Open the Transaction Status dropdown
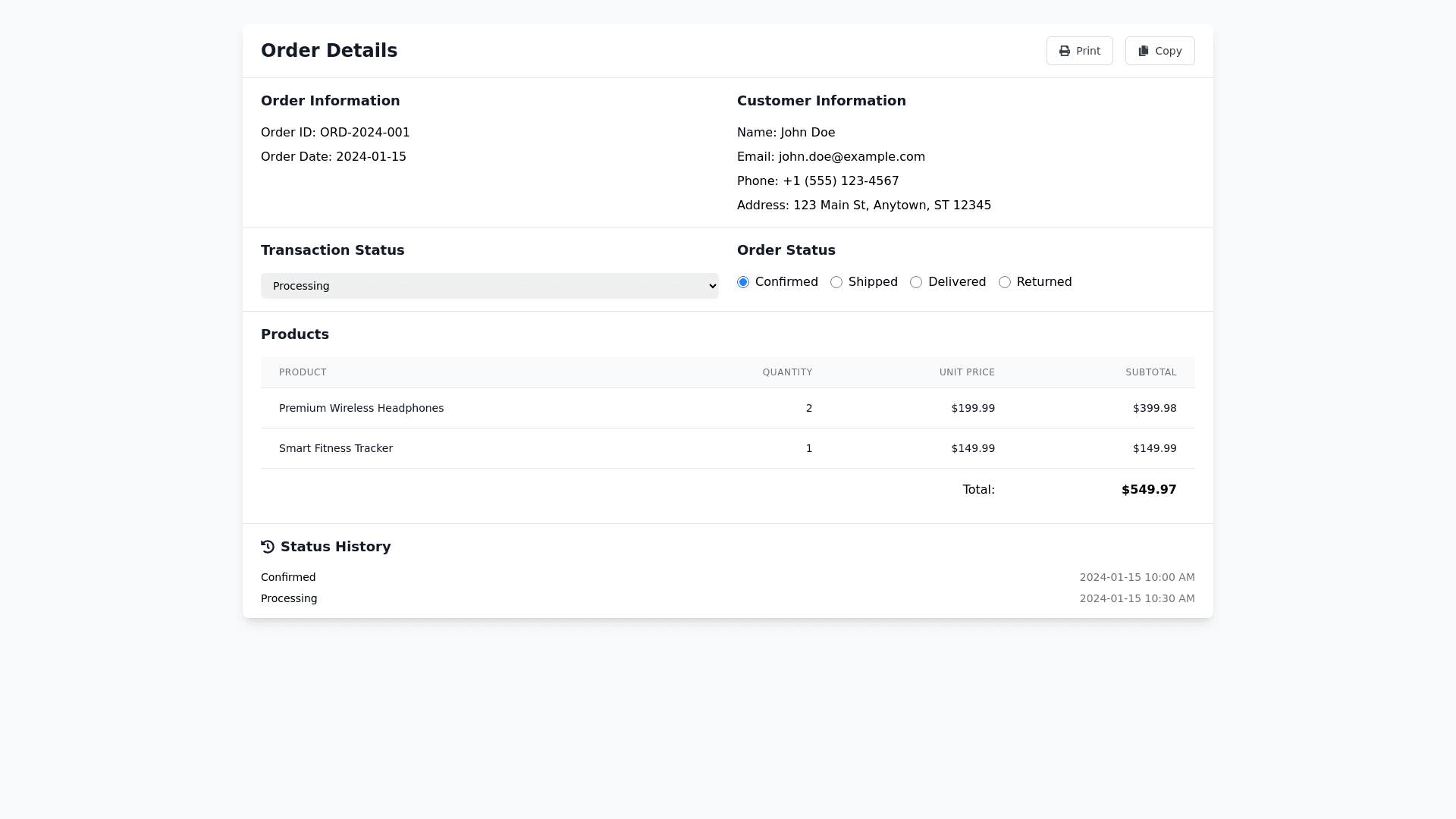 [x=489, y=286]
